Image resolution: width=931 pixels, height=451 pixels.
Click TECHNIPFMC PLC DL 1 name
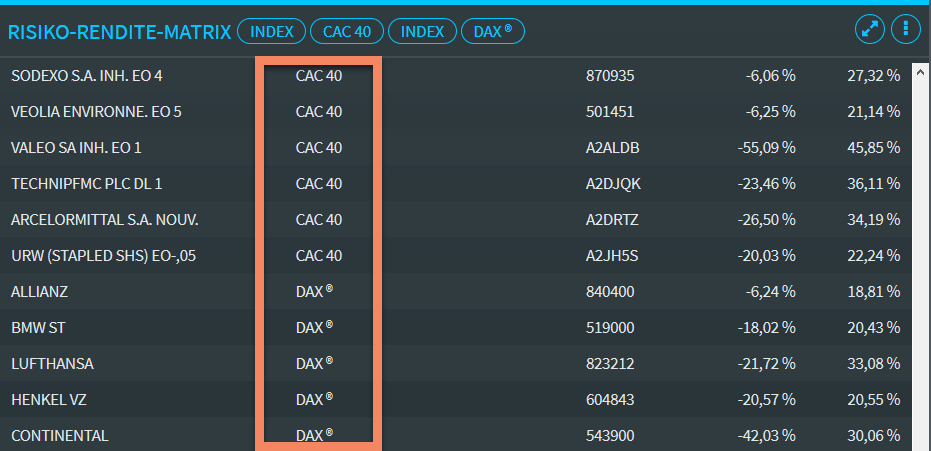tap(86, 184)
